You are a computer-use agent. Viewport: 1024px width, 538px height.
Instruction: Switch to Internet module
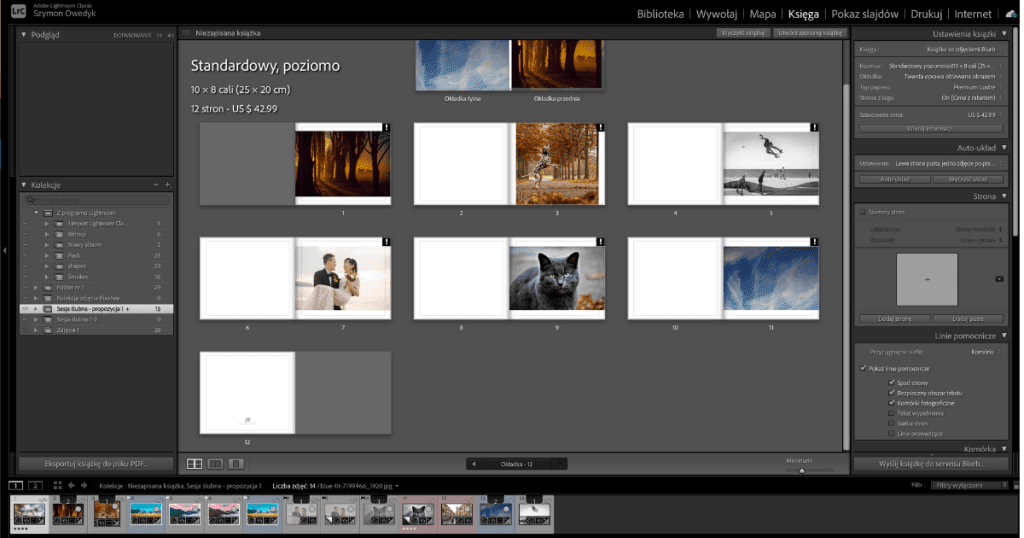point(972,14)
